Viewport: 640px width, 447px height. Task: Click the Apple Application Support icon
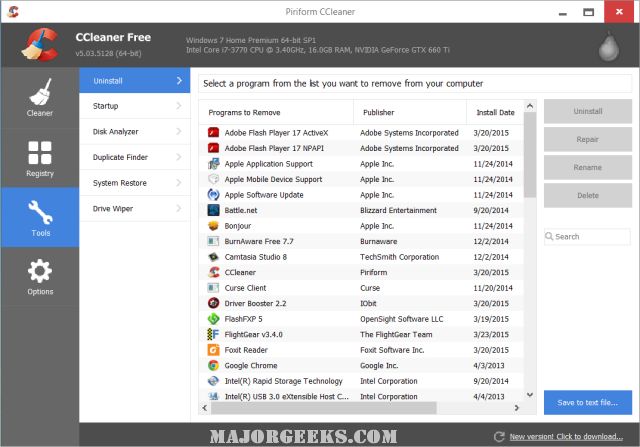point(213,164)
